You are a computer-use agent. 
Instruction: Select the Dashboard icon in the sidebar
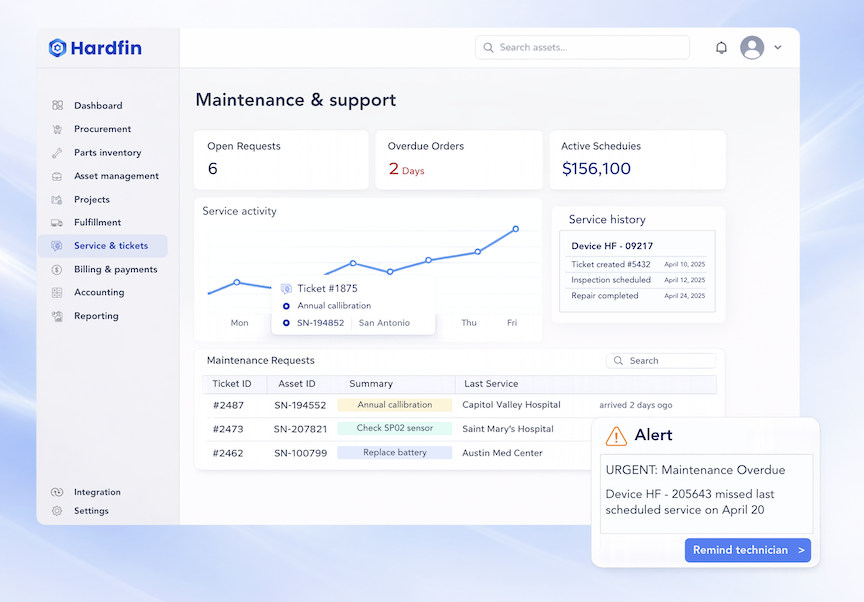coord(57,105)
